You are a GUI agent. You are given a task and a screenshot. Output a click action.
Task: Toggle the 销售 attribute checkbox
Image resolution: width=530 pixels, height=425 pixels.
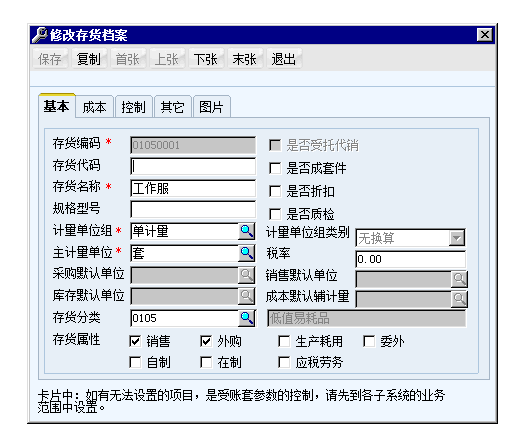pyautogui.click(x=135, y=341)
